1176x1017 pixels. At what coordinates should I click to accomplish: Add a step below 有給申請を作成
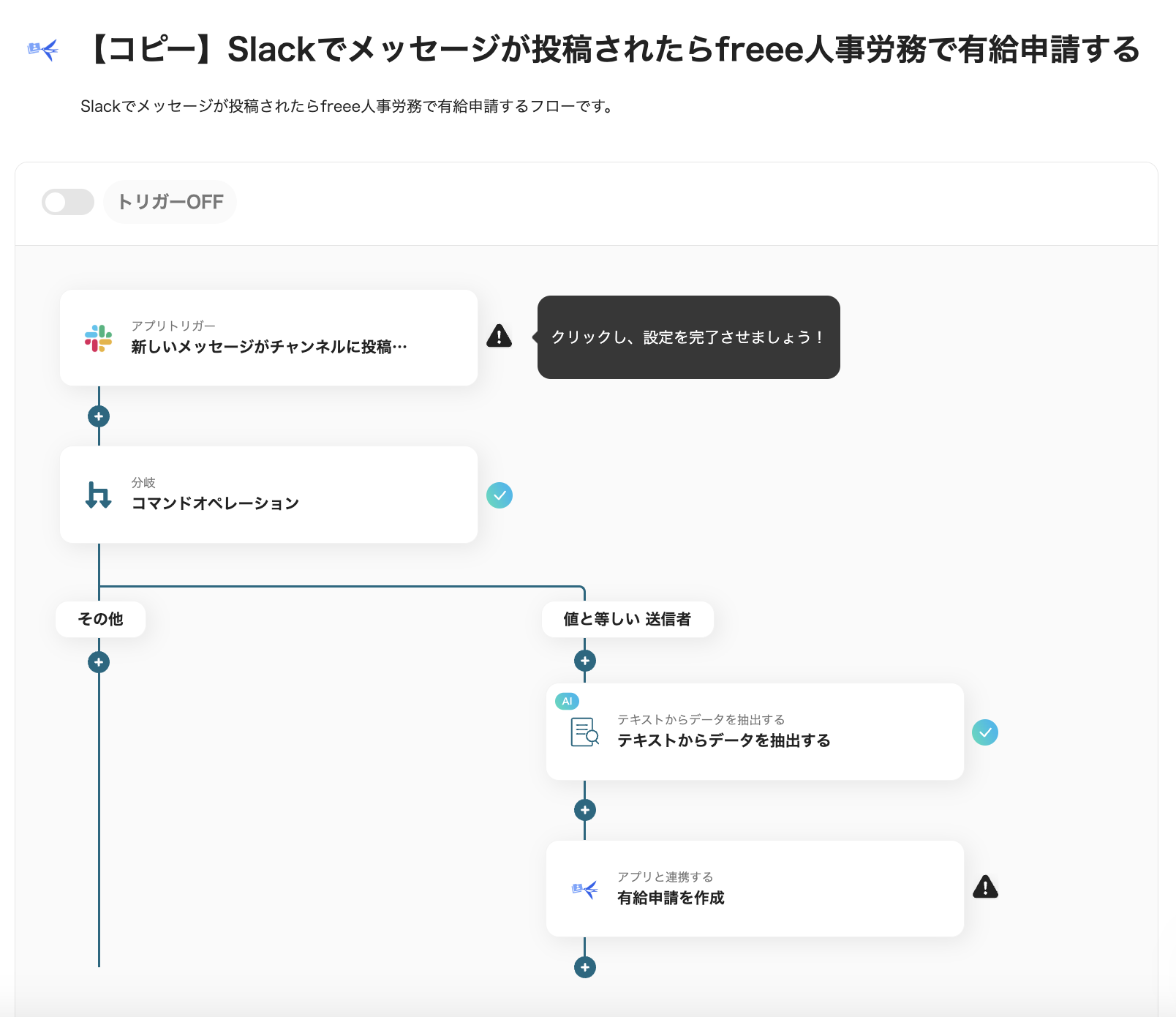click(x=585, y=967)
